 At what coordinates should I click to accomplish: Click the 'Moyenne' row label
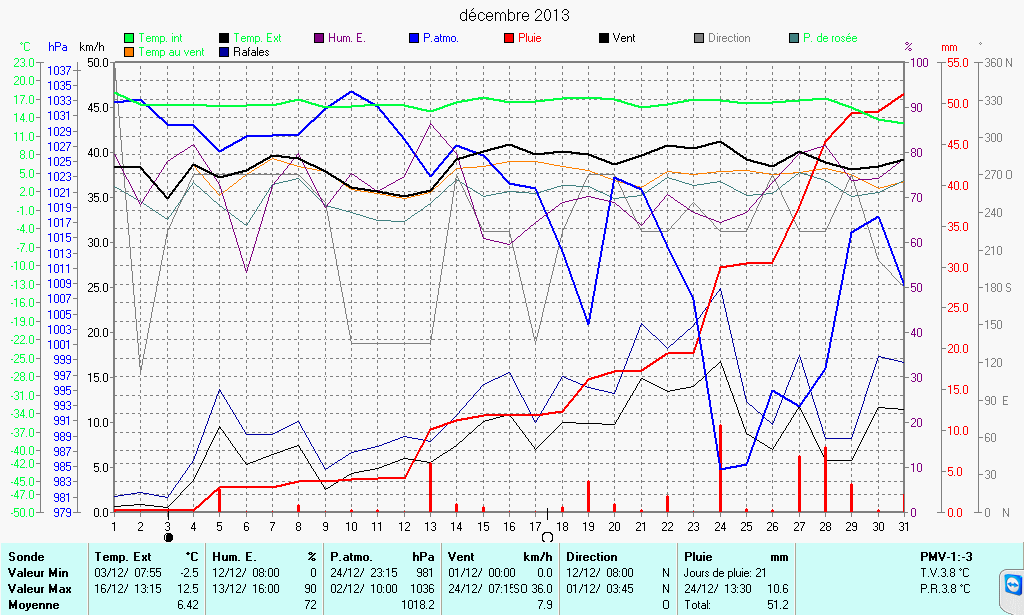33,605
